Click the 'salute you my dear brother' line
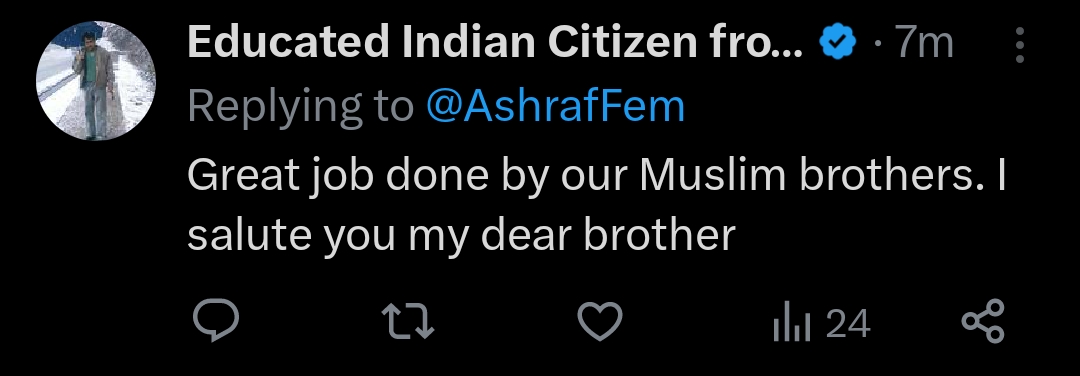 point(461,236)
